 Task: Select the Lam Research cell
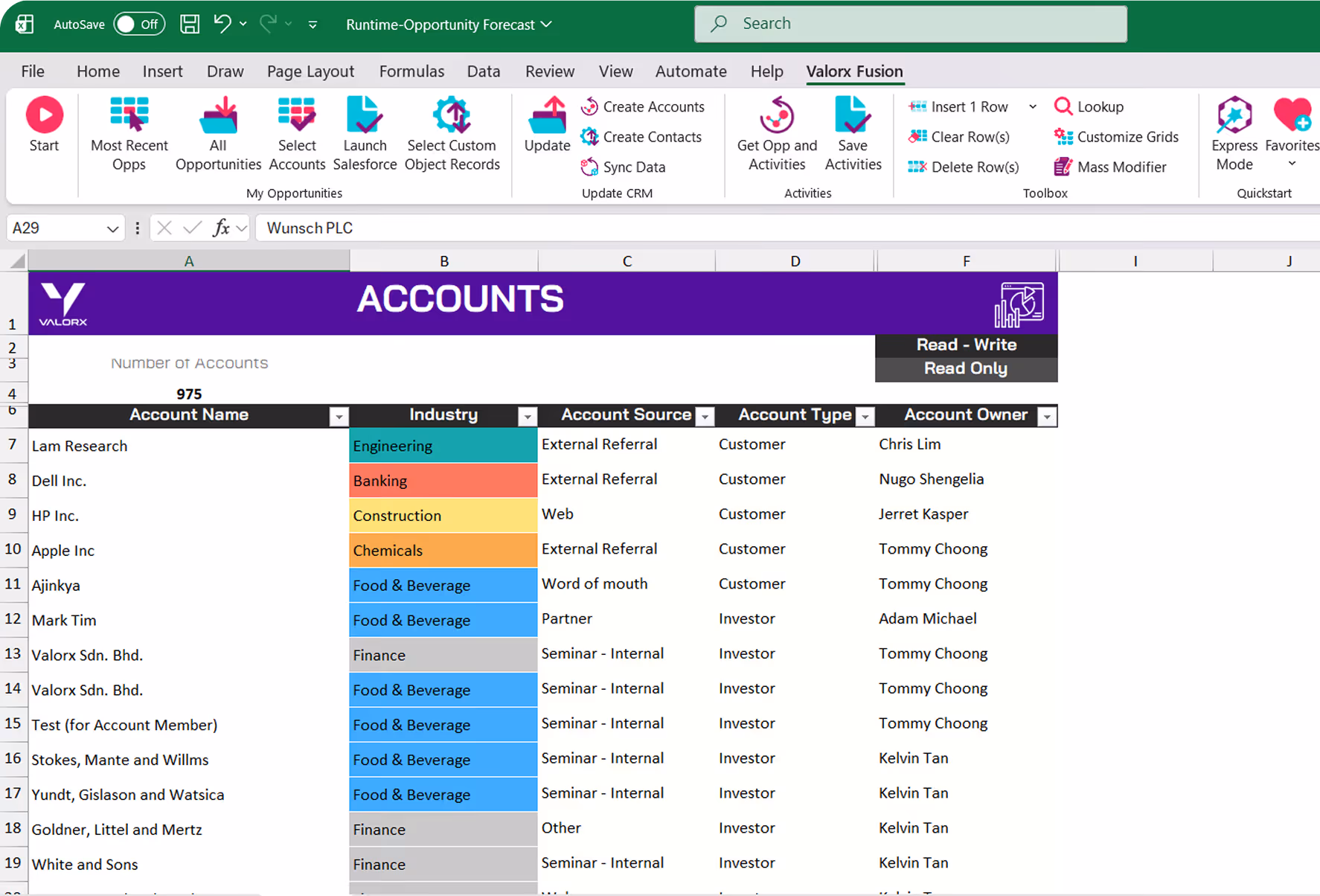(188, 446)
